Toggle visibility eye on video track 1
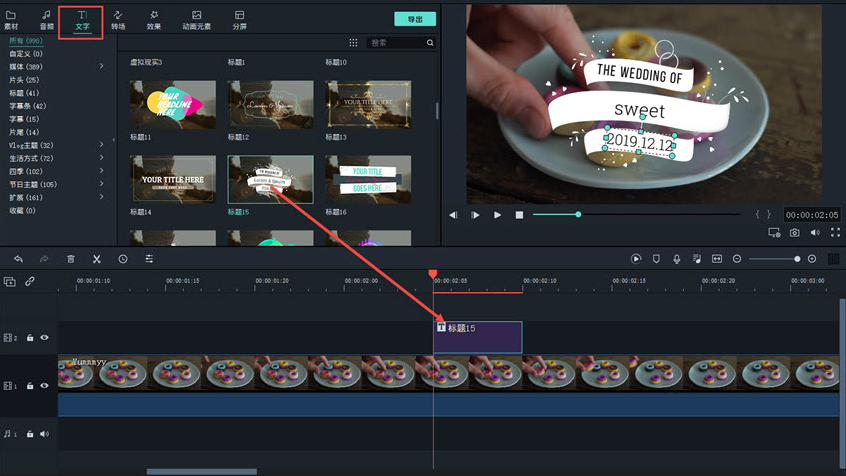Image resolution: width=846 pixels, height=476 pixels. point(44,385)
